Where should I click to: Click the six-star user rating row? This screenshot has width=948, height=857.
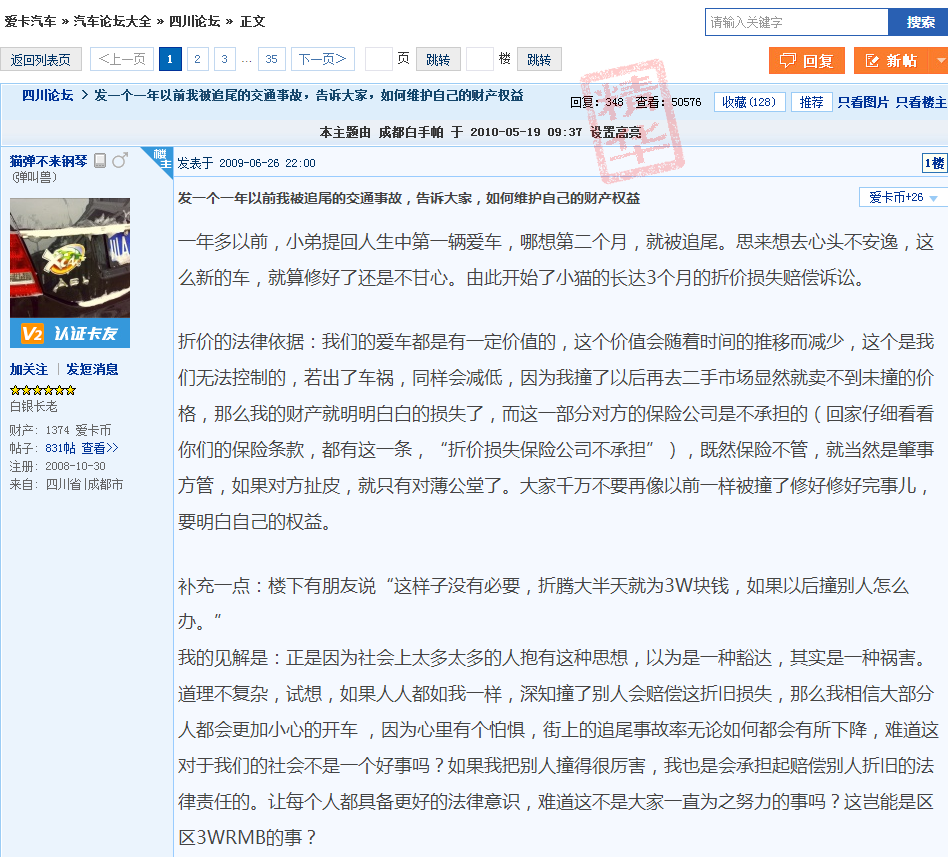click(42, 390)
